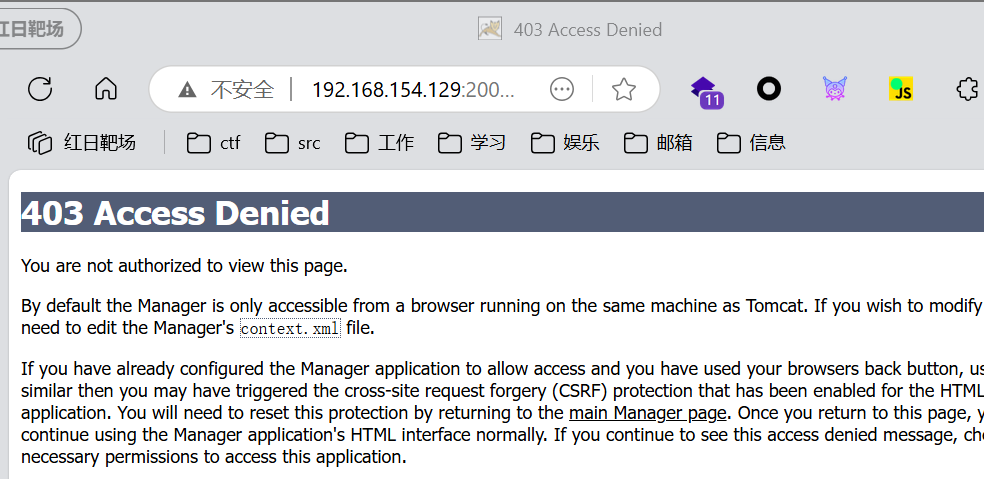Image resolution: width=984 pixels, height=479 pixels.
Task: Click 'You are not authorized to view this page.'
Action: pos(184,266)
